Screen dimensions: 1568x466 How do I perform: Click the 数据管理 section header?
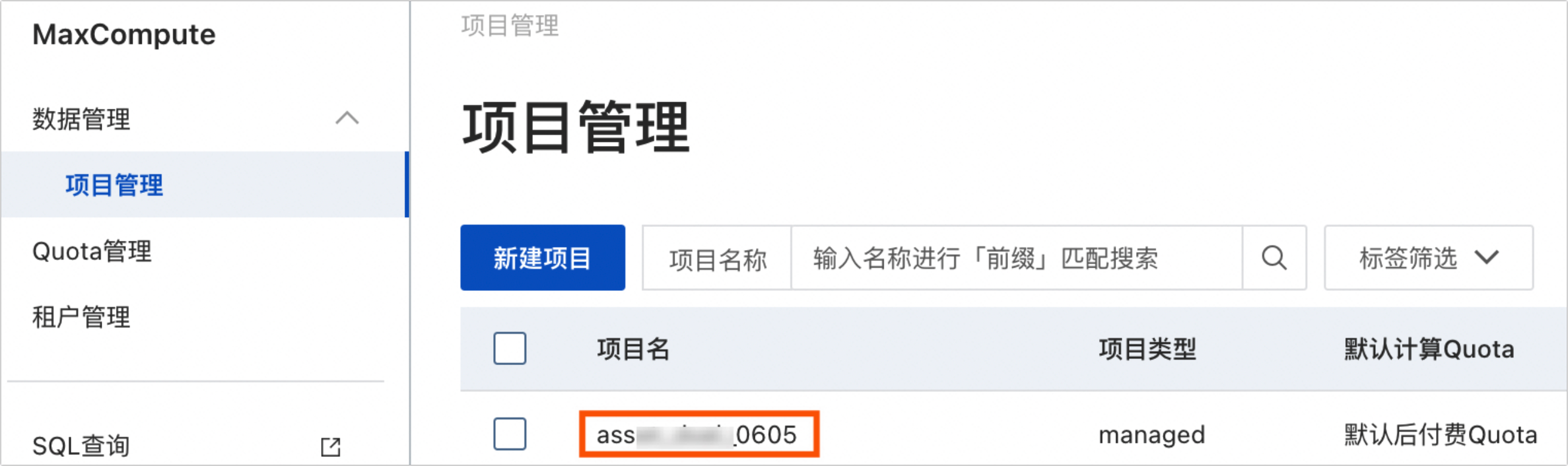pos(81,118)
